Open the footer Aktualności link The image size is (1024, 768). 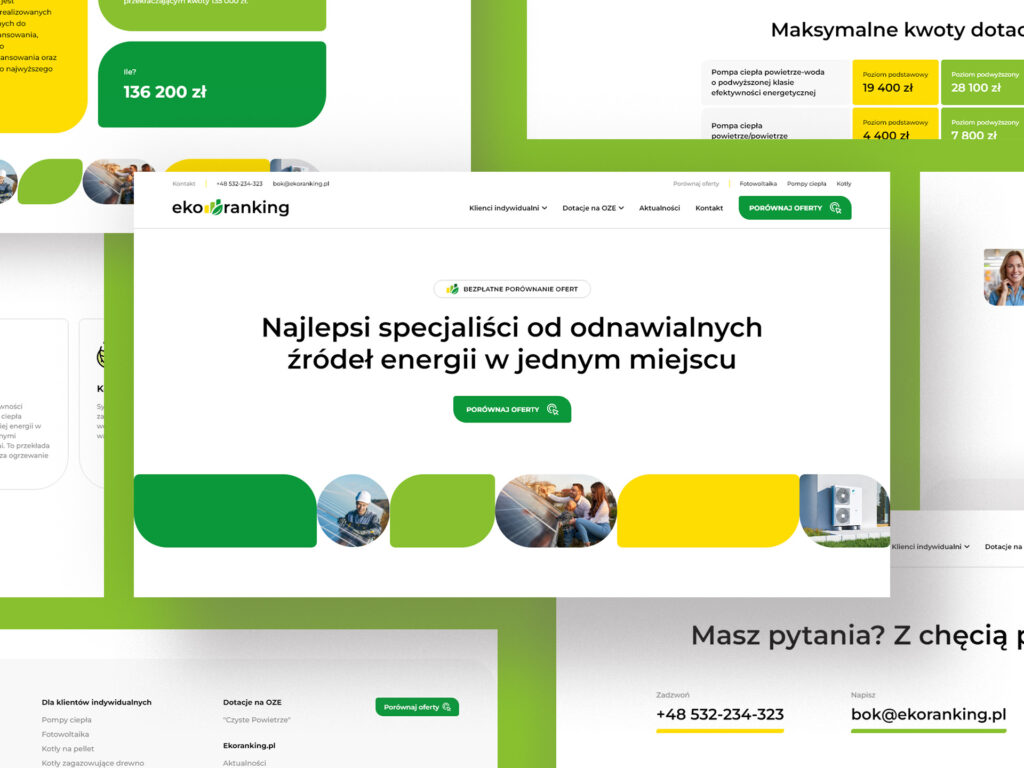tap(244, 763)
